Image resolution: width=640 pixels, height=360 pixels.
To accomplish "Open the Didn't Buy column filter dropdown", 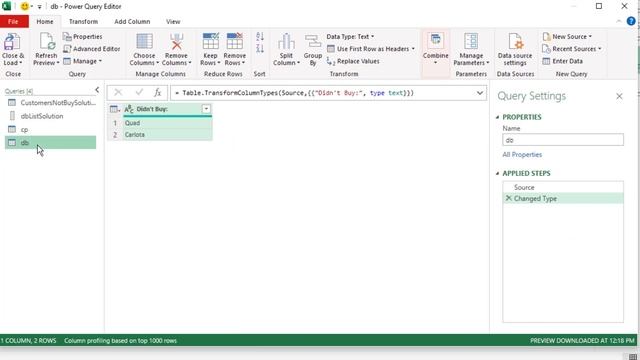I will pyautogui.click(x=206, y=109).
